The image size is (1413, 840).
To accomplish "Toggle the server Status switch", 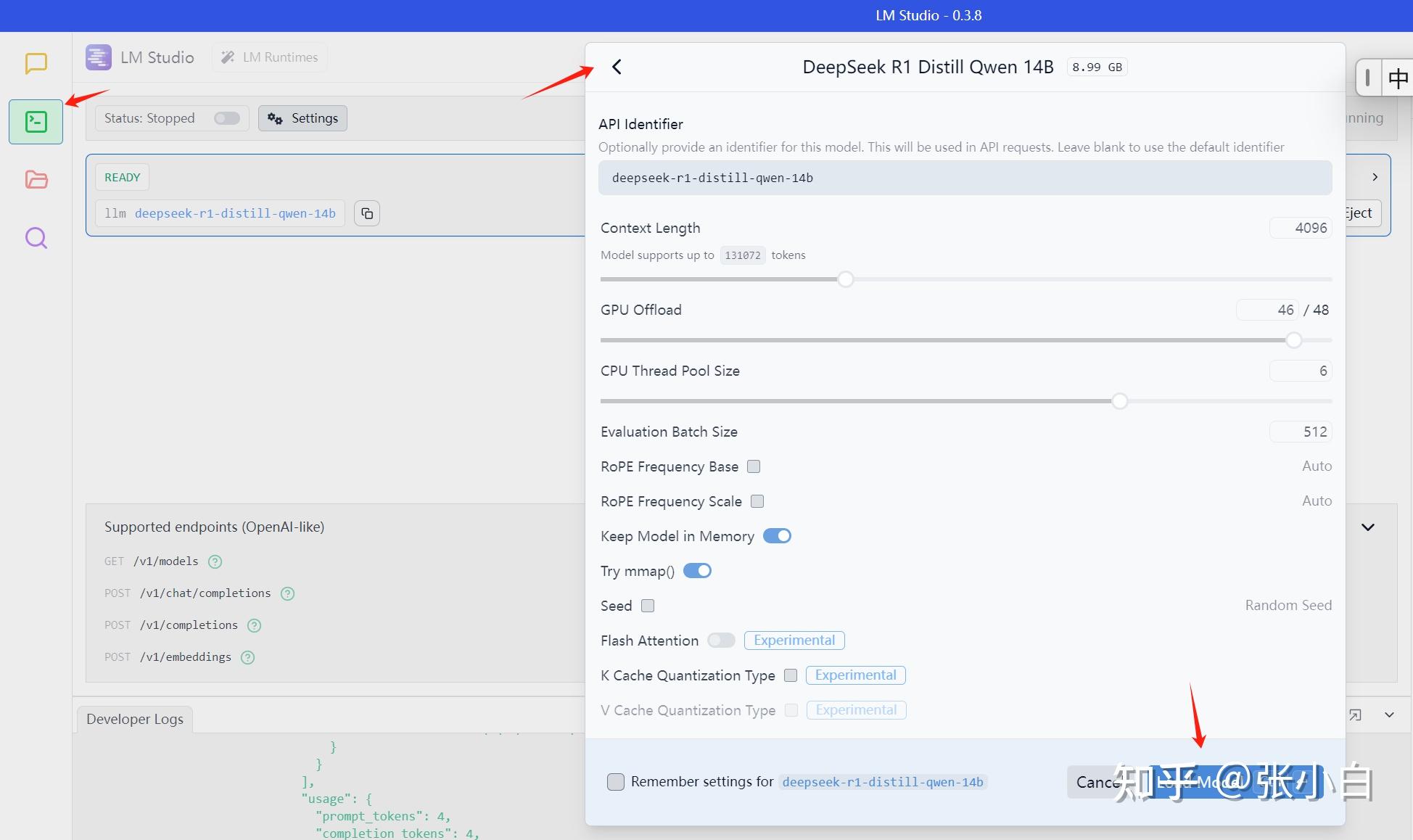I will click(x=226, y=118).
